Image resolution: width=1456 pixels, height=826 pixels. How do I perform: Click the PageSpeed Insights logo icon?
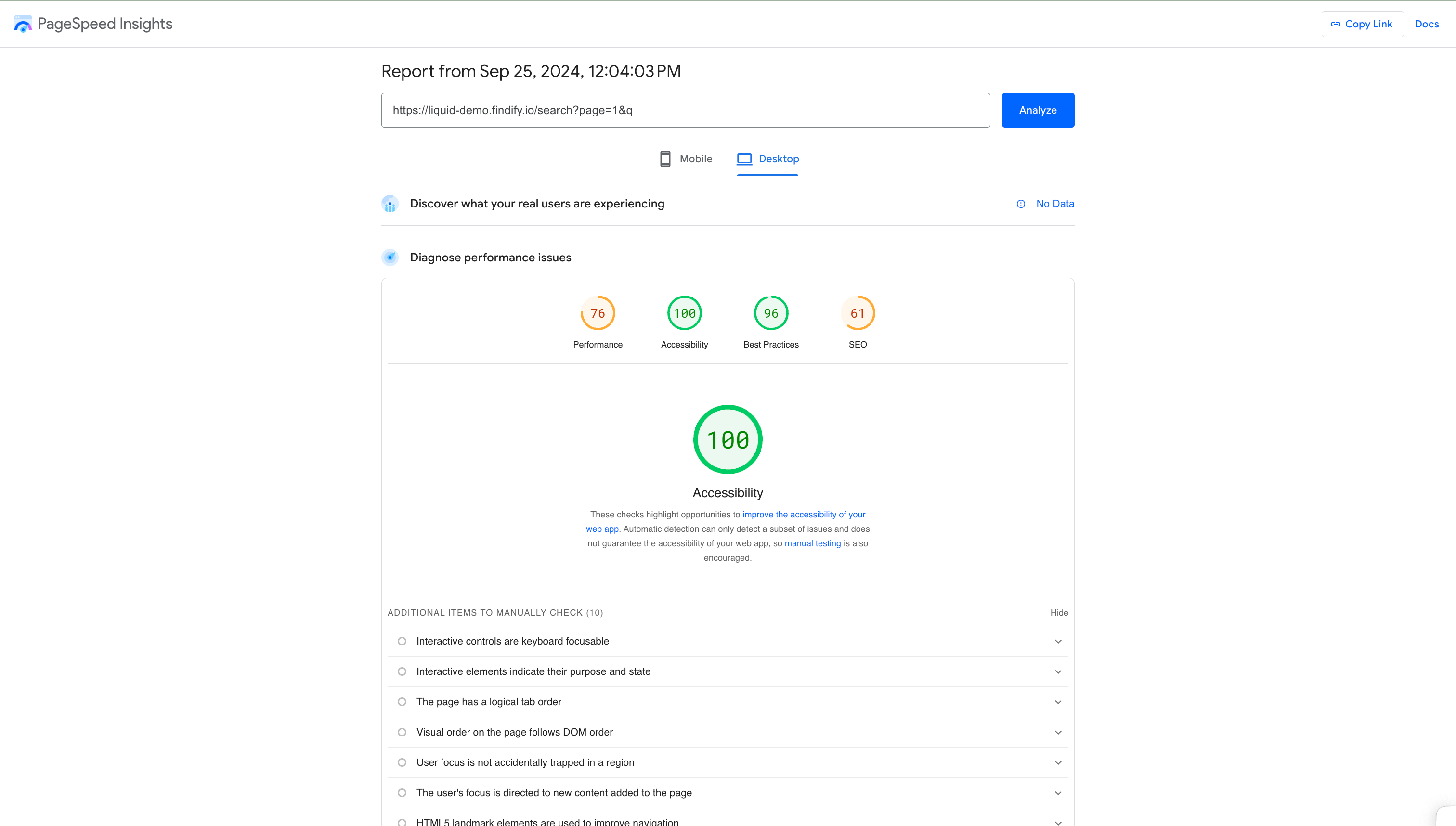[23, 24]
